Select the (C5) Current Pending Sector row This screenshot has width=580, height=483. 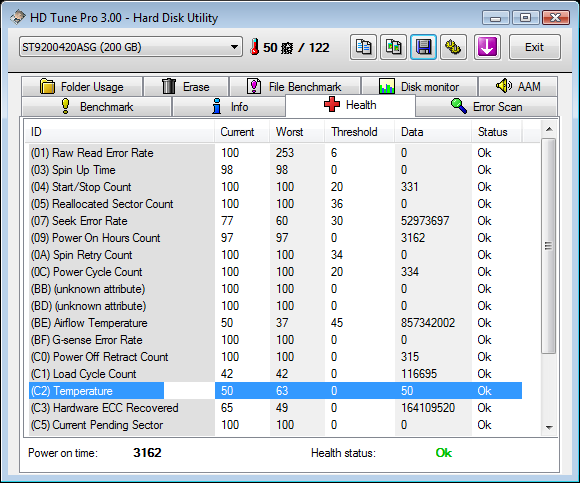pos(276,425)
